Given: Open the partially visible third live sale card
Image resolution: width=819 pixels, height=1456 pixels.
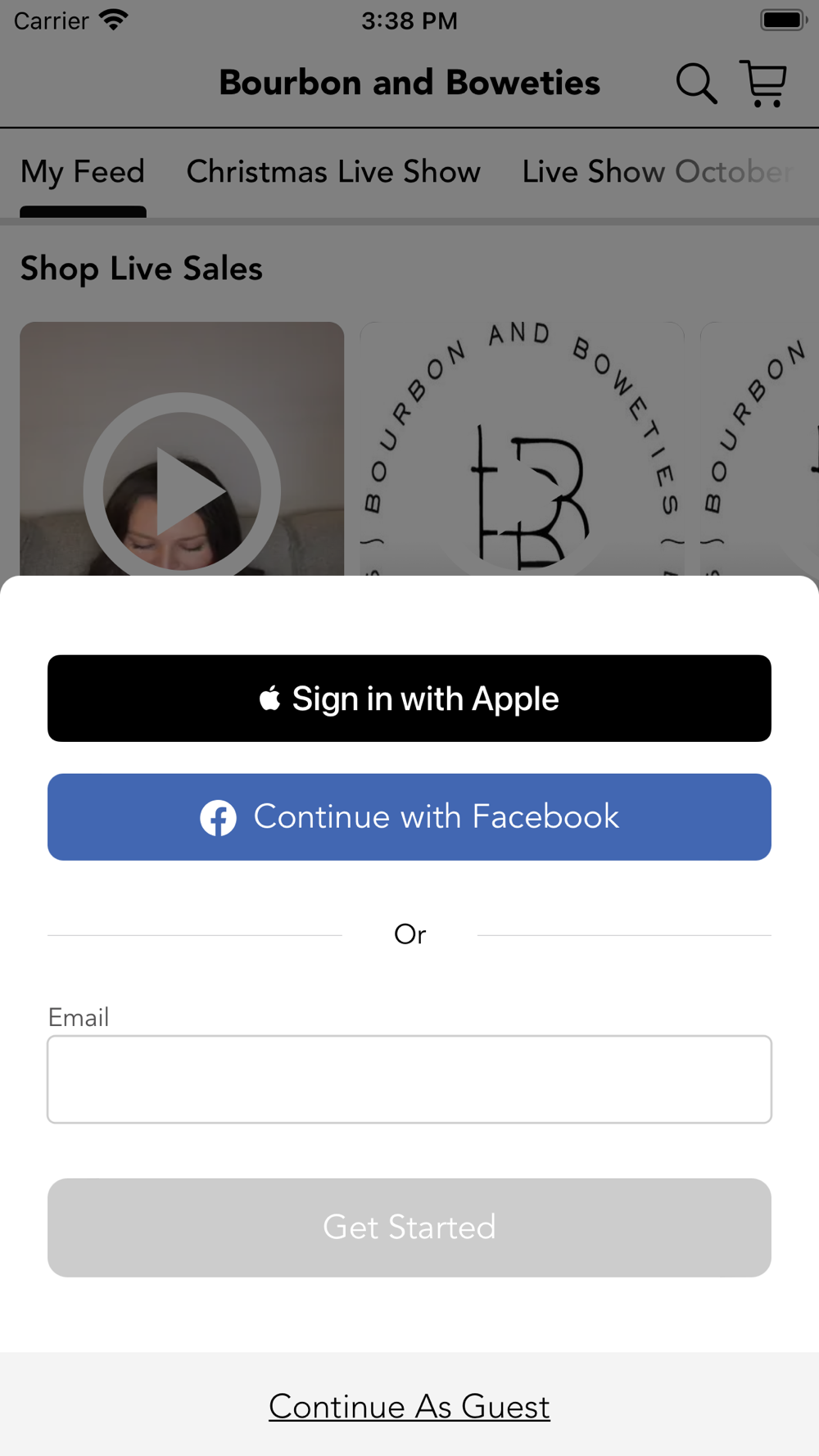Looking at the screenshot, I should pyautogui.click(x=759, y=449).
